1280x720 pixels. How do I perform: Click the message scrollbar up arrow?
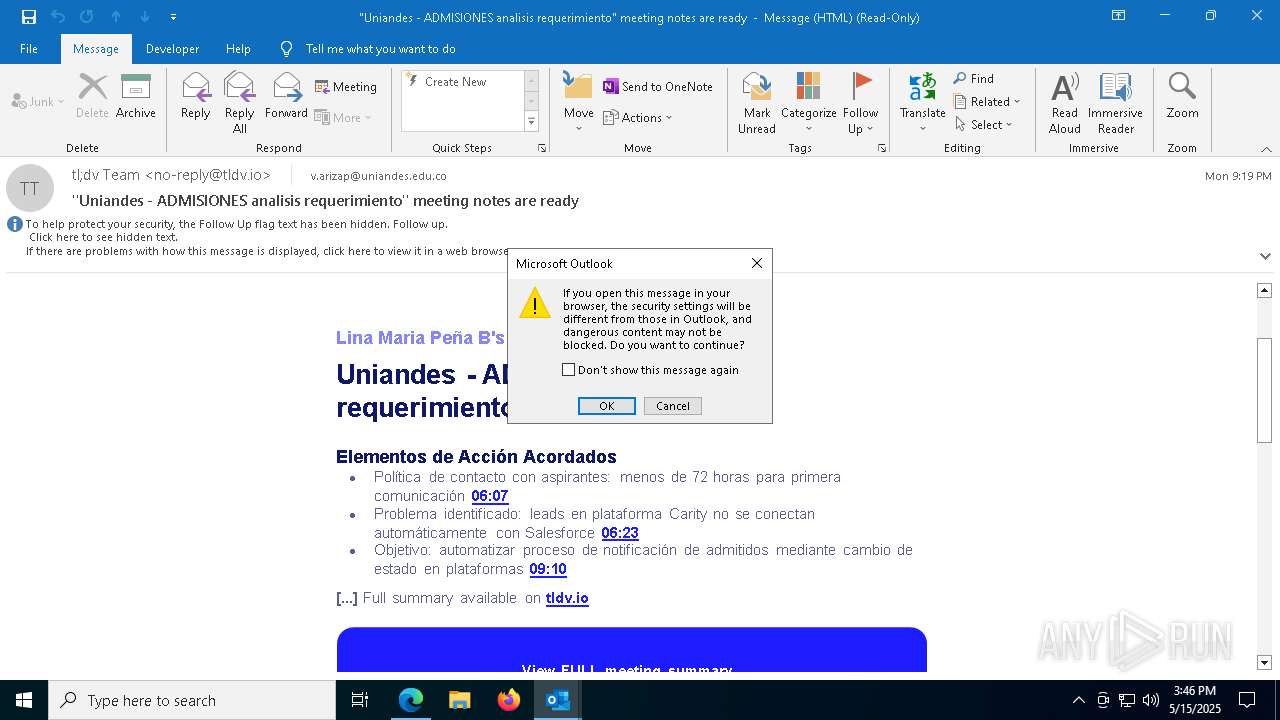tap(1264, 290)
